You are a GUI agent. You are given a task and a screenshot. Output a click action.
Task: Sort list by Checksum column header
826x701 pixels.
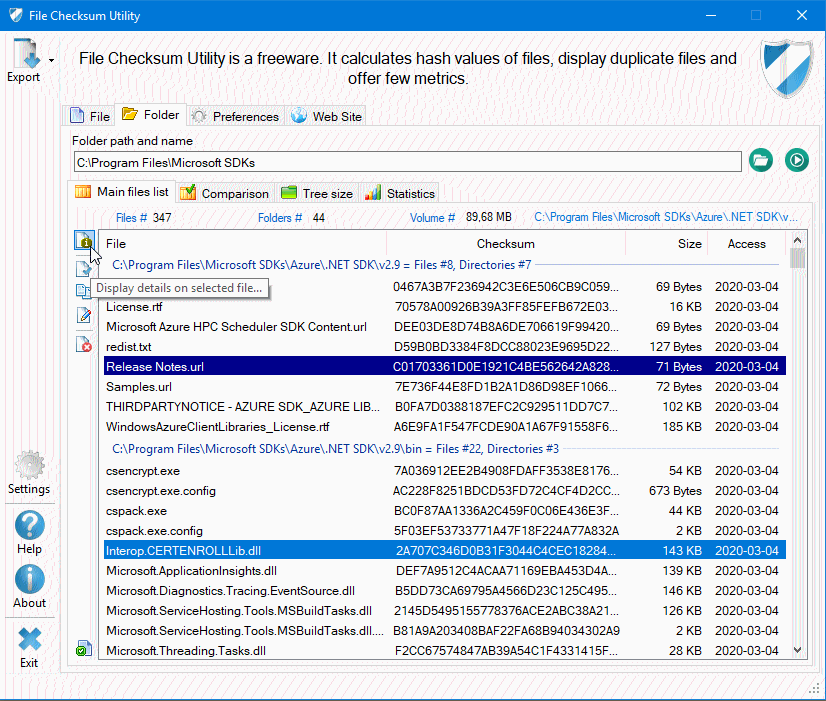pyautogui.click(x=505, y=243)
